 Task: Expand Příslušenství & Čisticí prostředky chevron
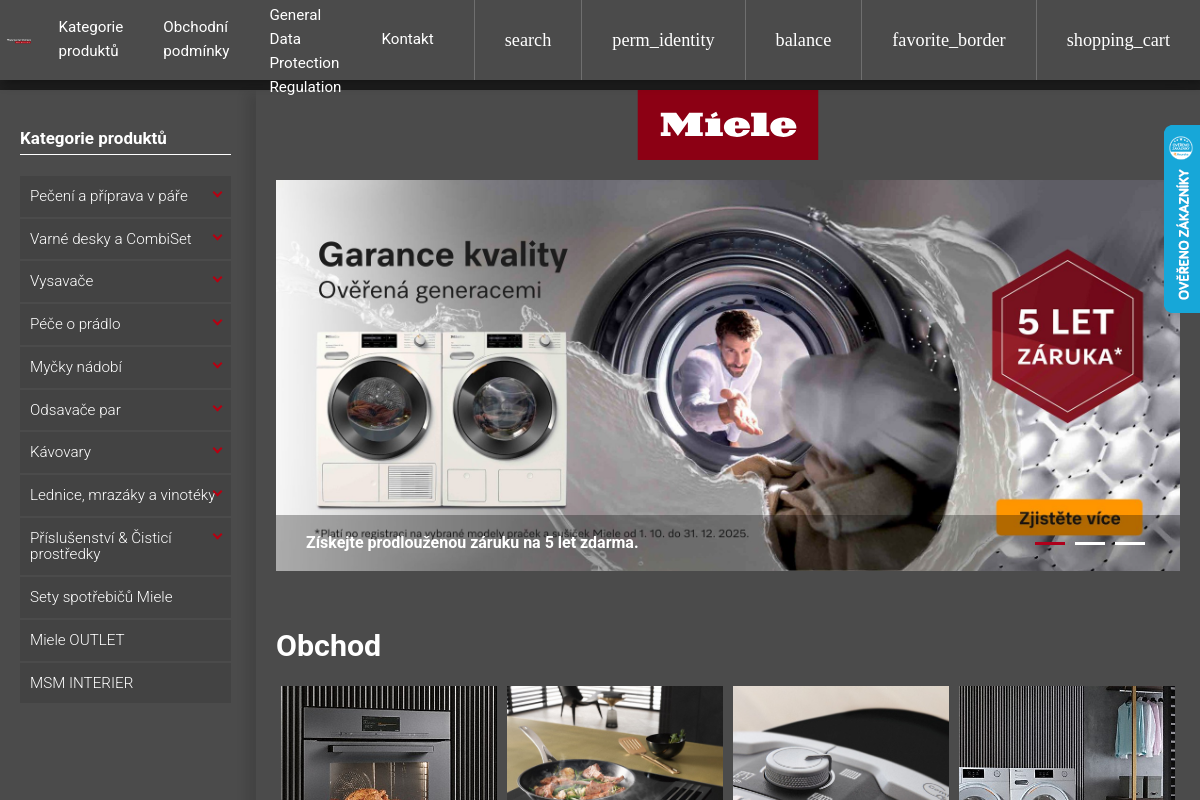[x=217, y=537]
